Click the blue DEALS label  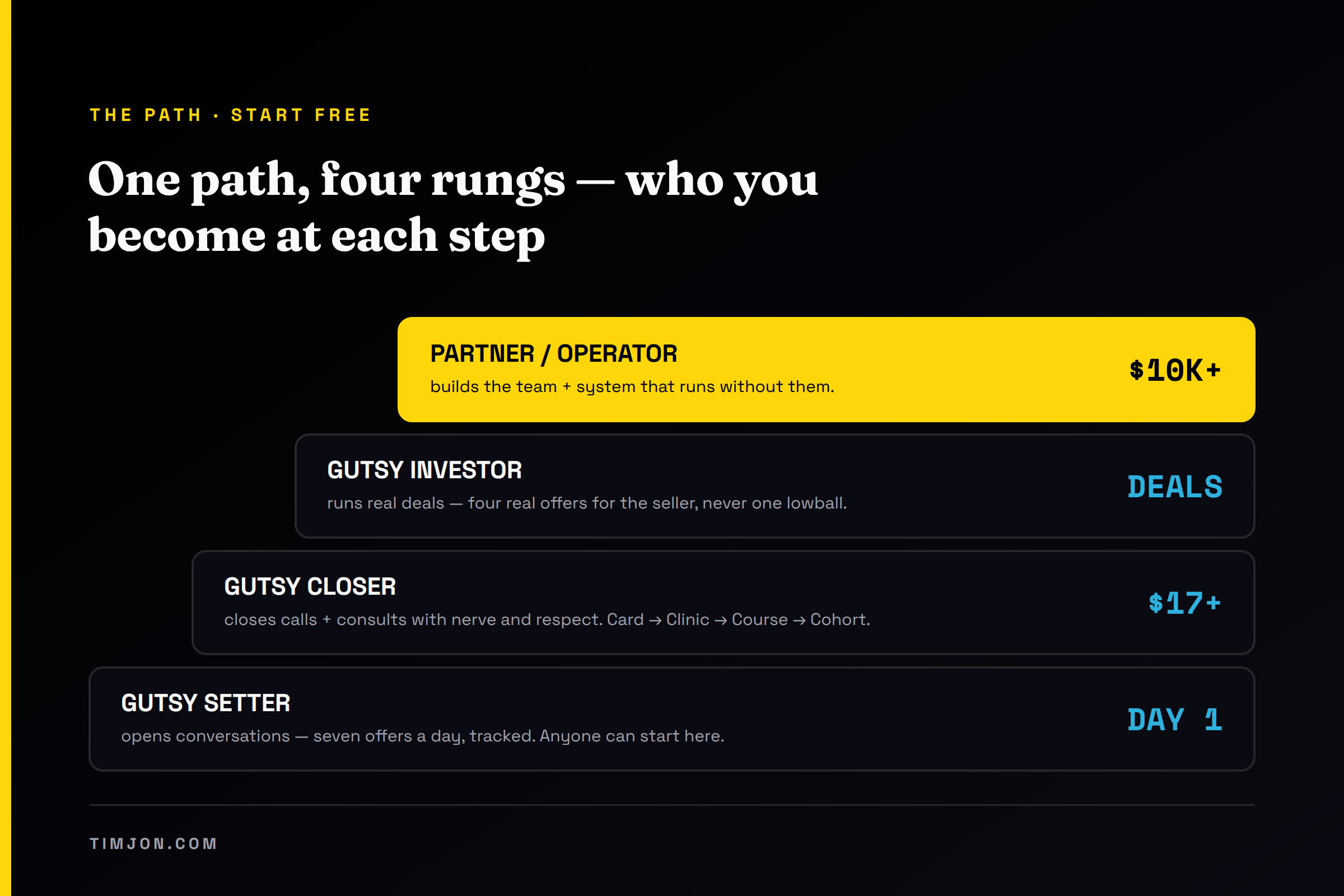pos(1175,487)
